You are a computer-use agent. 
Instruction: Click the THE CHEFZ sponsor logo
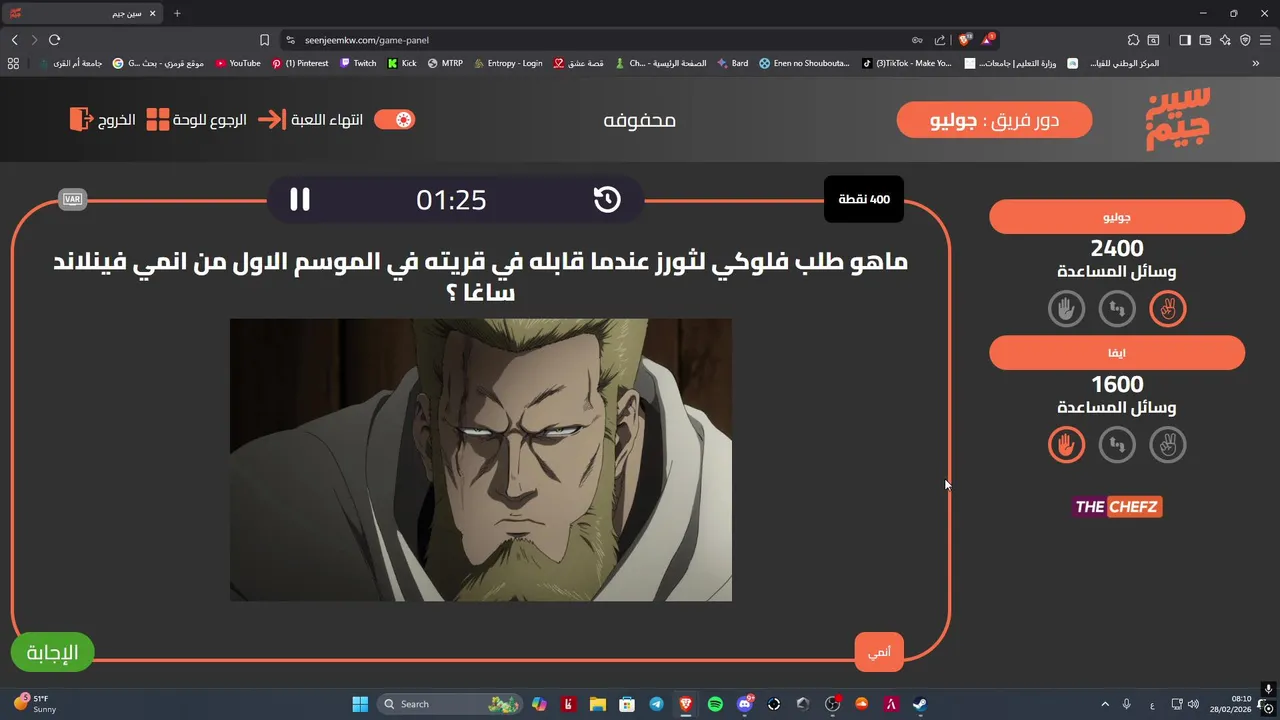[x=1117, y=507]
